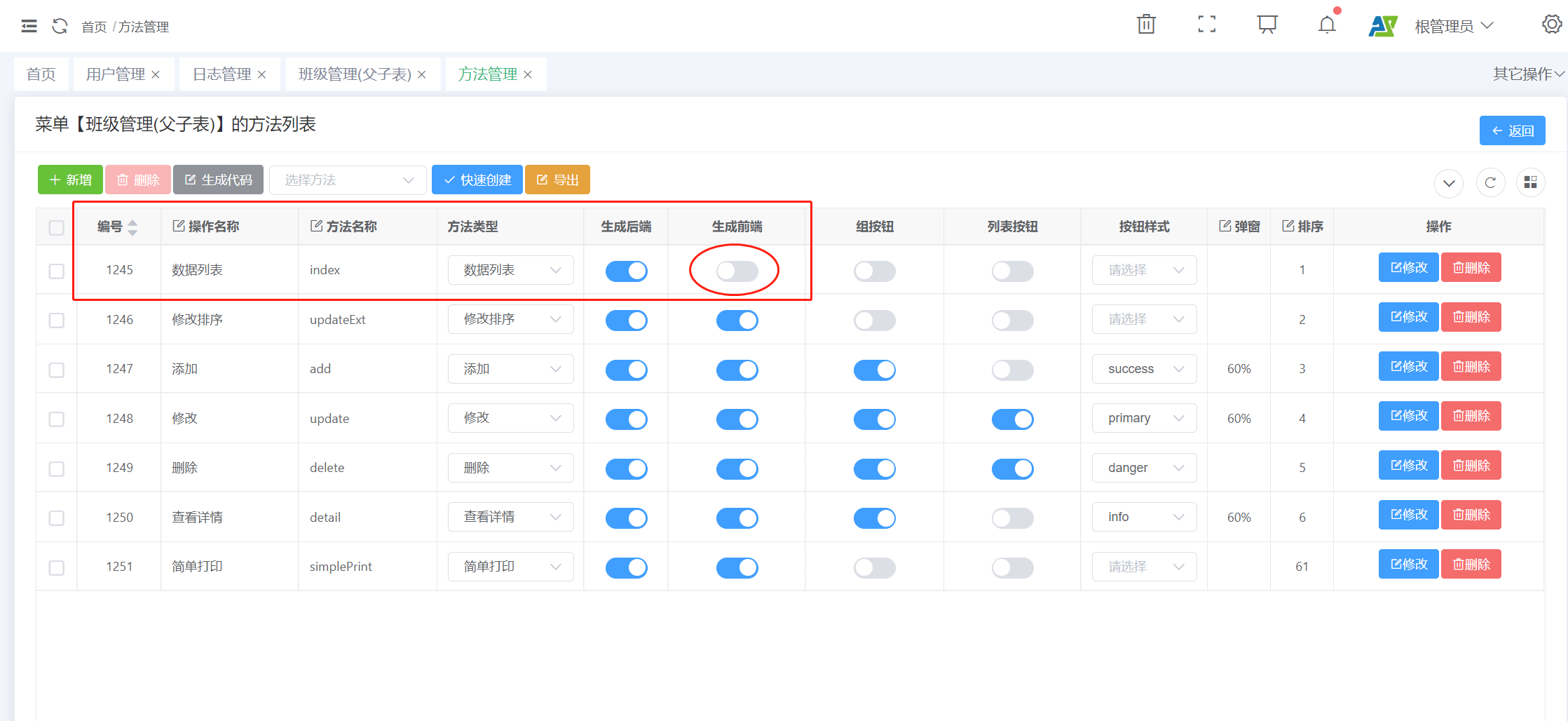
Task: Open button style dropdown showing danger
Action: (1144, 468)
